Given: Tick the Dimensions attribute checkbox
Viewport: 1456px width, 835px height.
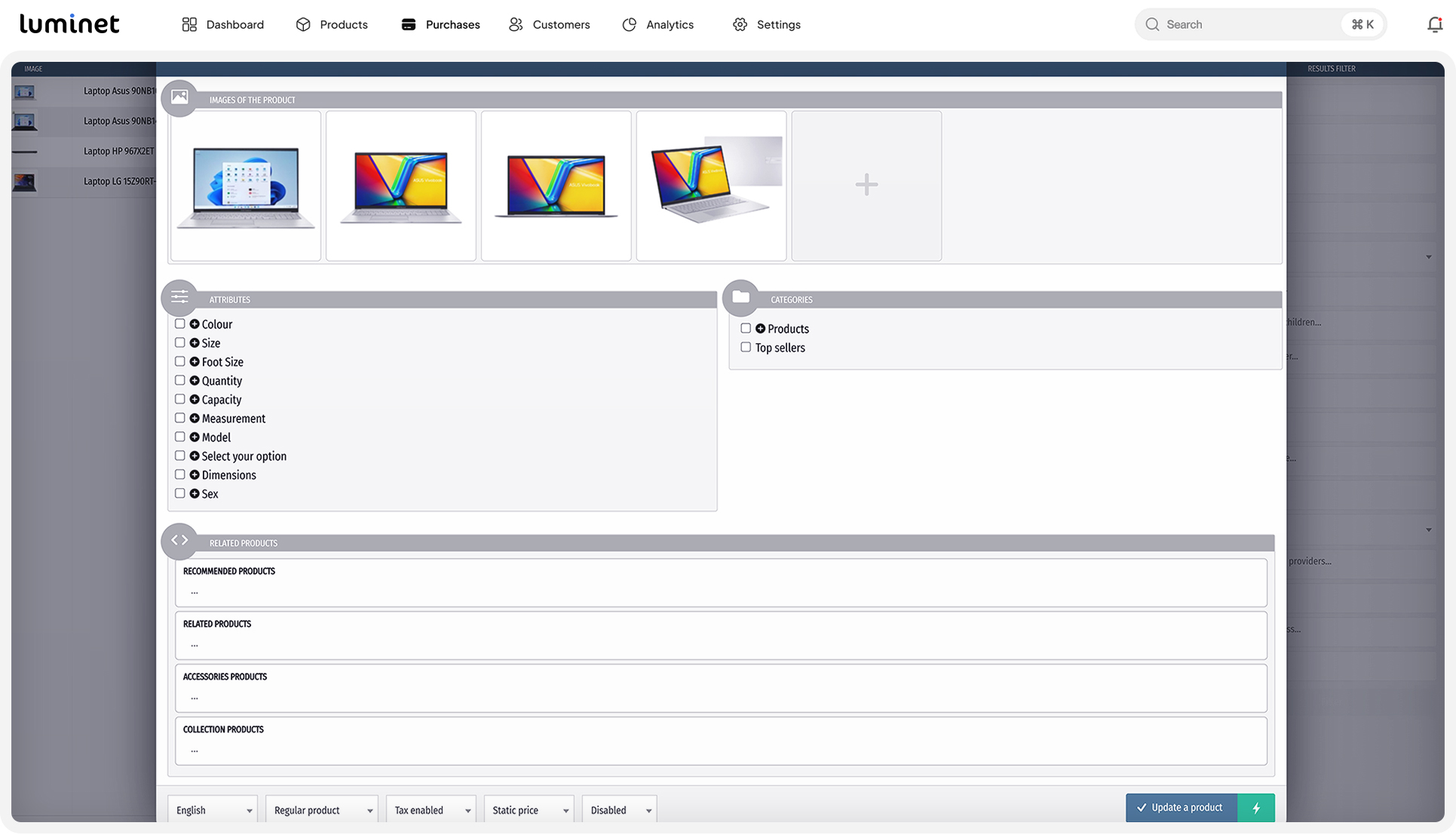Looking at the screenshot, I should tap(180, 474).
